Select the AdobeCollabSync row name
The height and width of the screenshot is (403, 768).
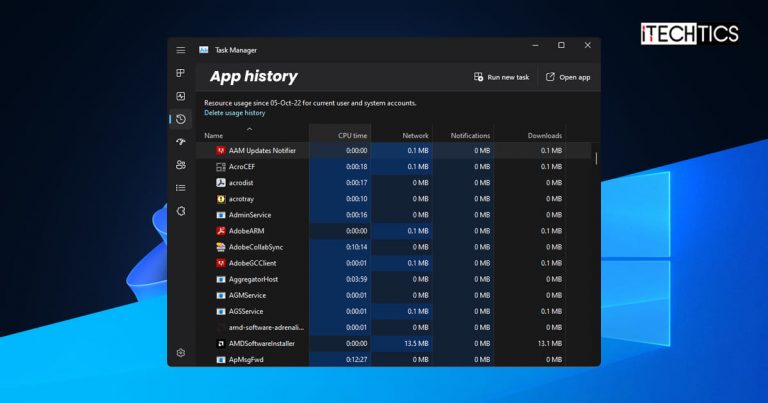(x=256, y=247)
